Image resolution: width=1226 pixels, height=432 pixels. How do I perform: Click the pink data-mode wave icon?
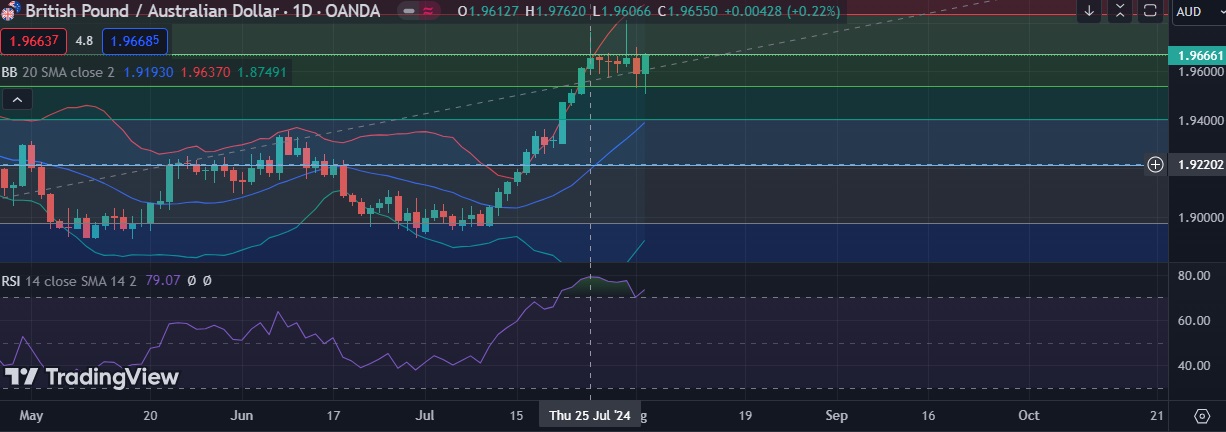click(x=429, y=11)
